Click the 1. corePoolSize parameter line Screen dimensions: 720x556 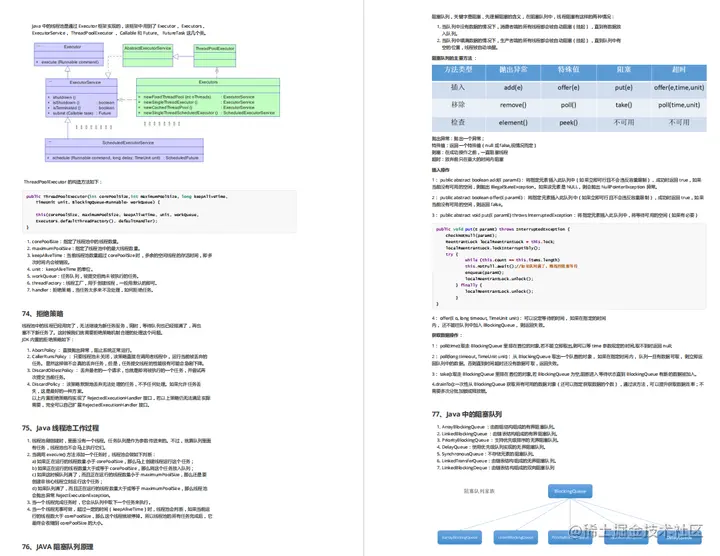click(73, 241)
